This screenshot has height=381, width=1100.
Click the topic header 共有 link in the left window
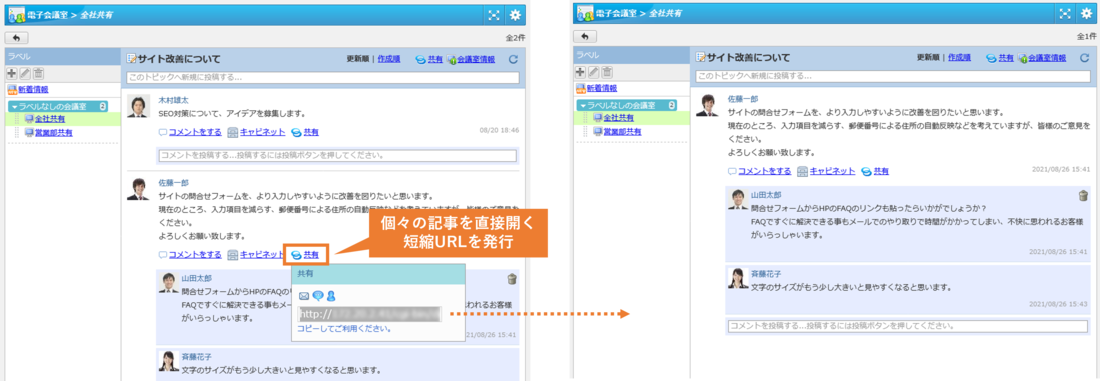pyautogui.click(x=435, y=60)
